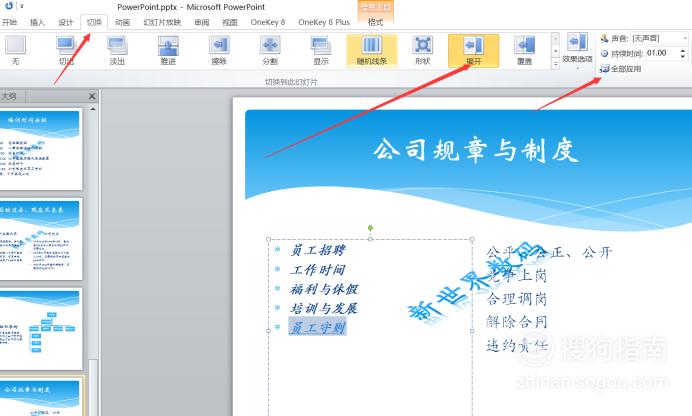Click the text 解除合同
Viewport: 692px width, 416px height.
[516, 322]
